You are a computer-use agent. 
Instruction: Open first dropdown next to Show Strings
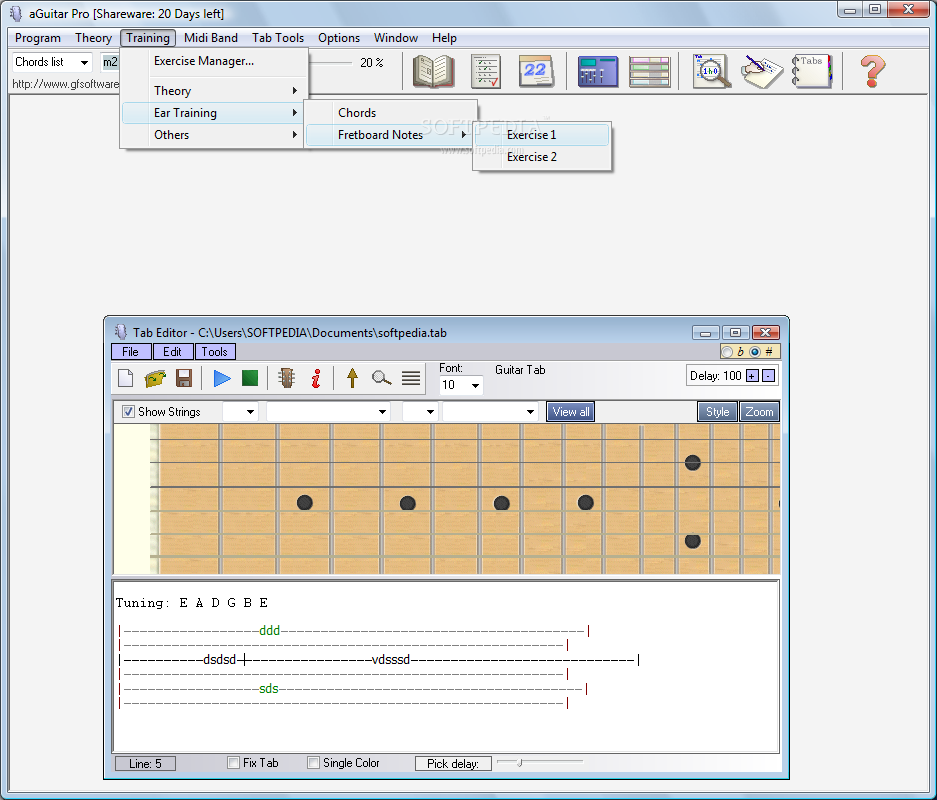[250, 412]
